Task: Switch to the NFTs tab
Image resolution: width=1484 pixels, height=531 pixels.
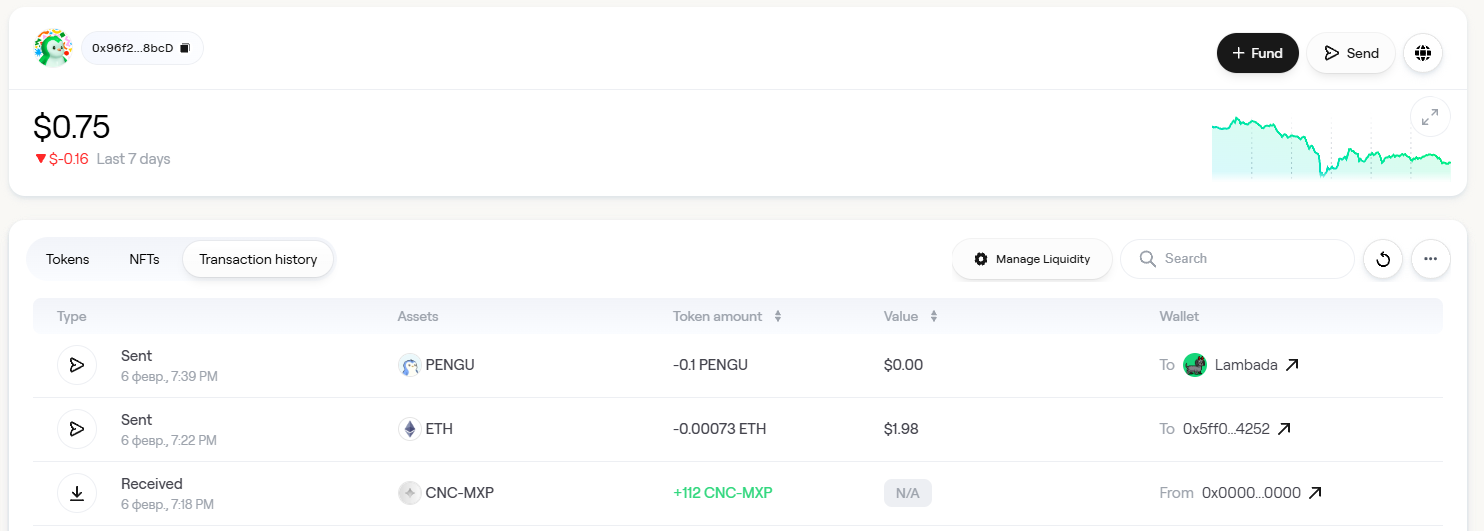Action: coord(144,259)
